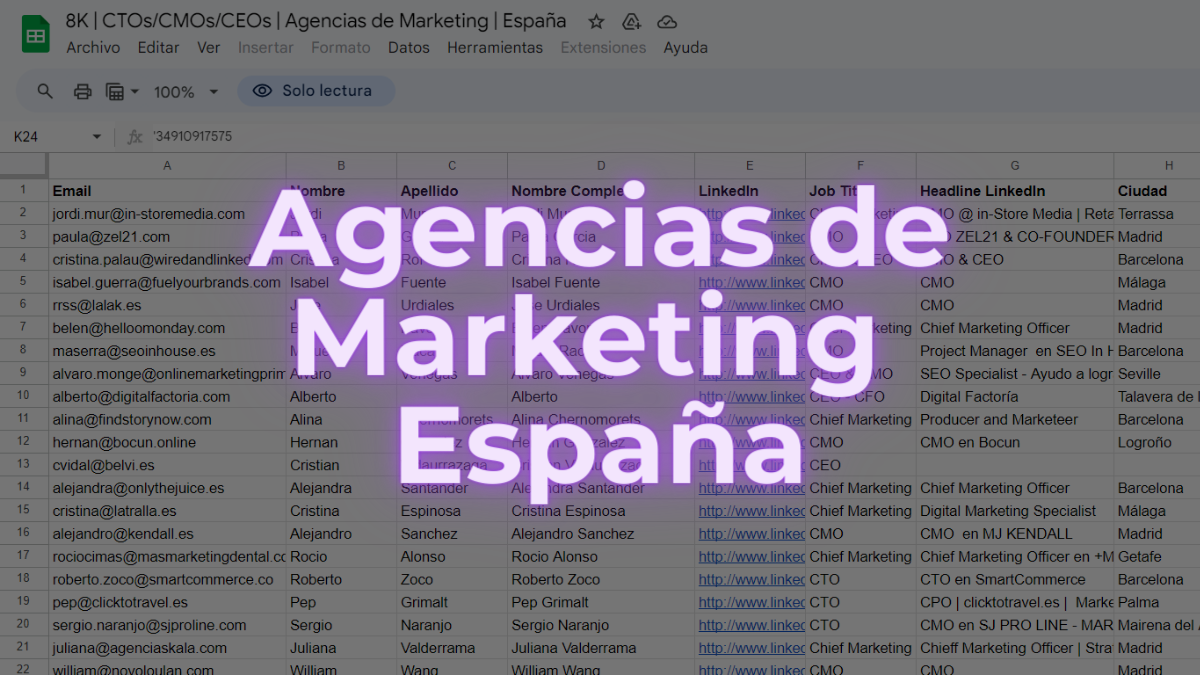Image resolution: width=1200 pixels, height=675 pixels.
Task: Select column B header
Action: coord(341,165)
